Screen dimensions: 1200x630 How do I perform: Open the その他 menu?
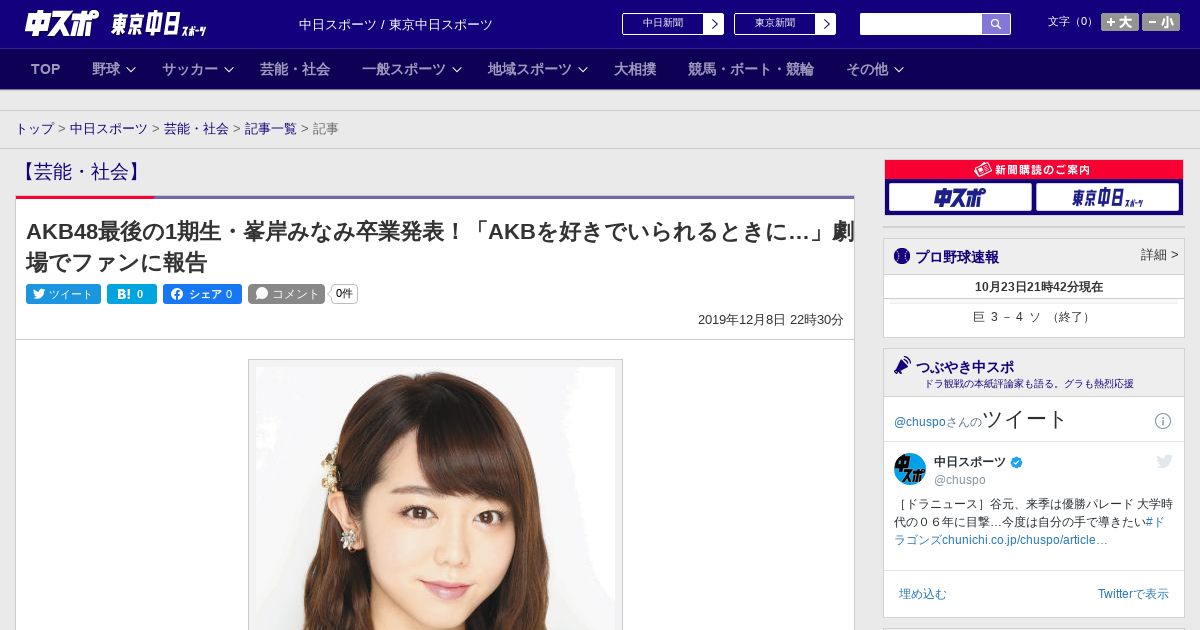coord(867,69)
